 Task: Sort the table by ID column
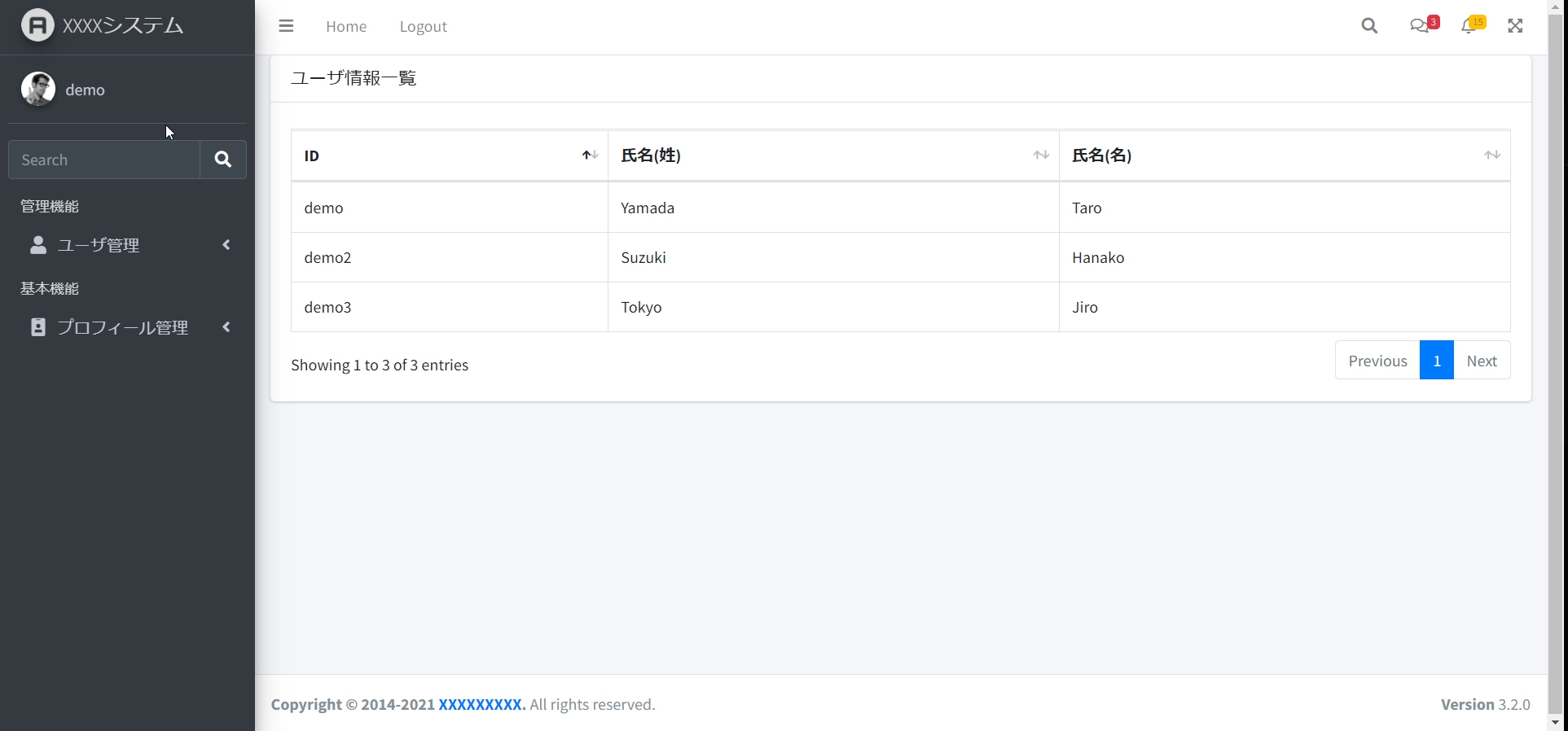449,155
